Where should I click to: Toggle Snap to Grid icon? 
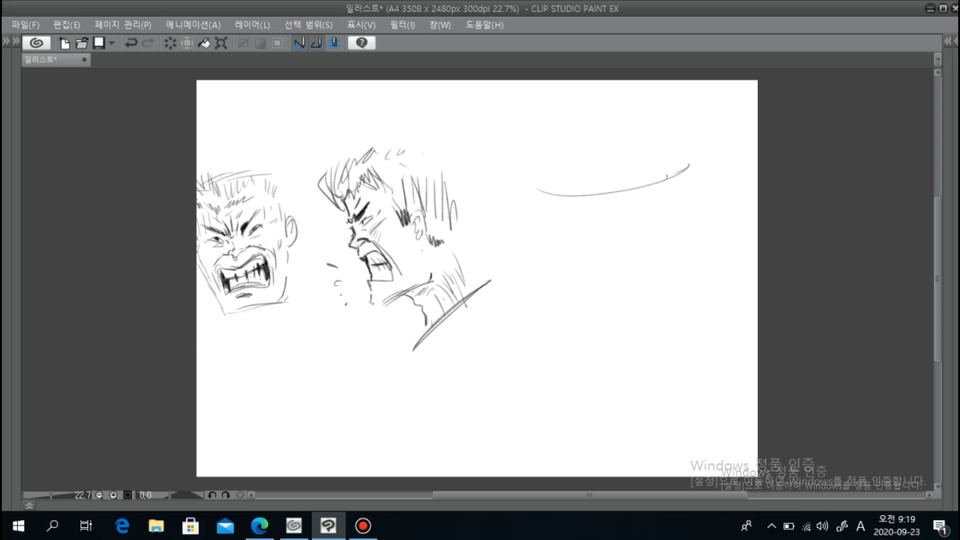334,43
